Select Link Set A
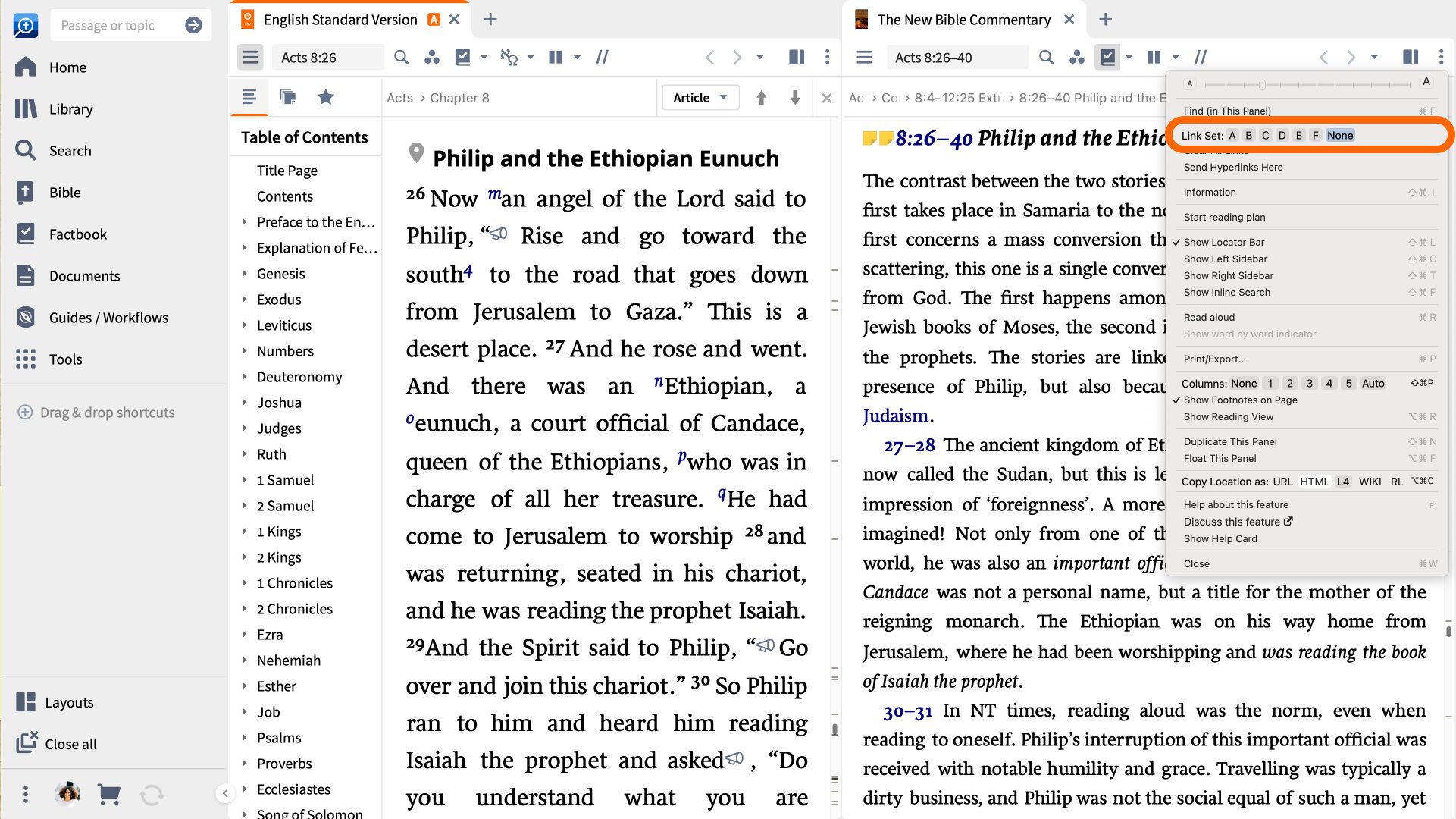This screenshot has width=1456, height=819. point(1232,136)
